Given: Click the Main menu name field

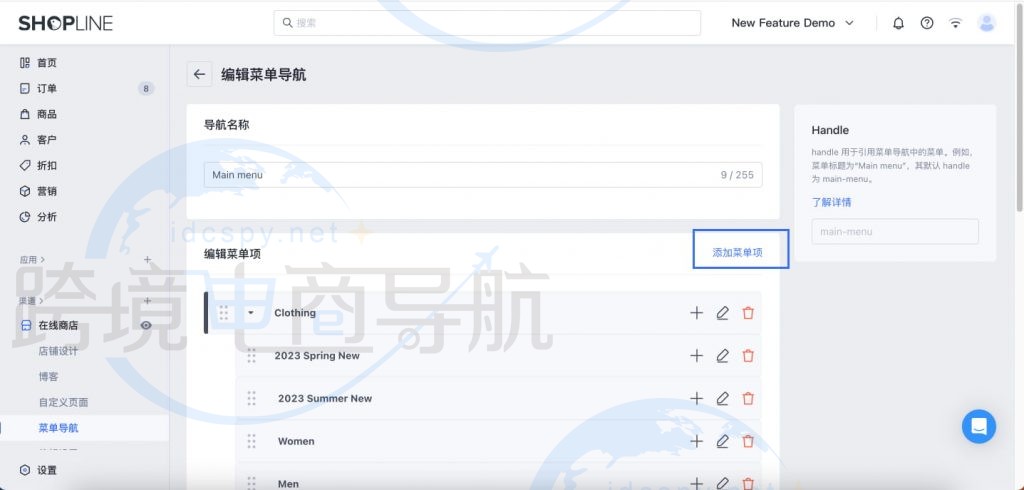Looking at the screenshot, I should coord(483,175).
